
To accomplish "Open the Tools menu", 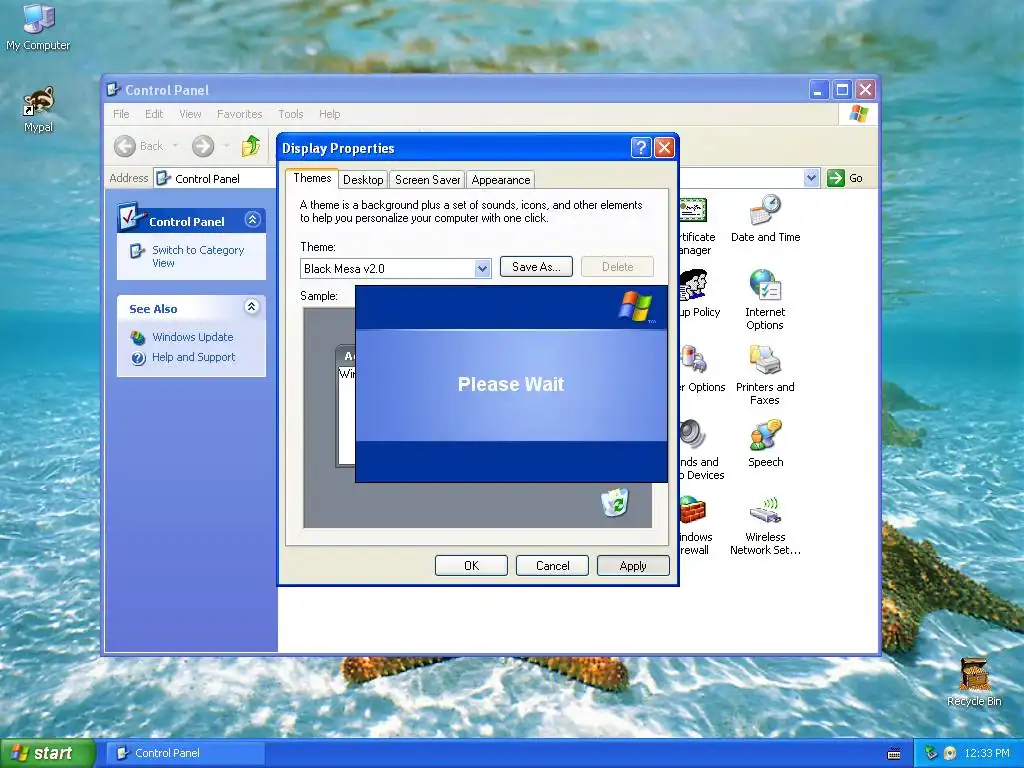I will click(291, 114).
